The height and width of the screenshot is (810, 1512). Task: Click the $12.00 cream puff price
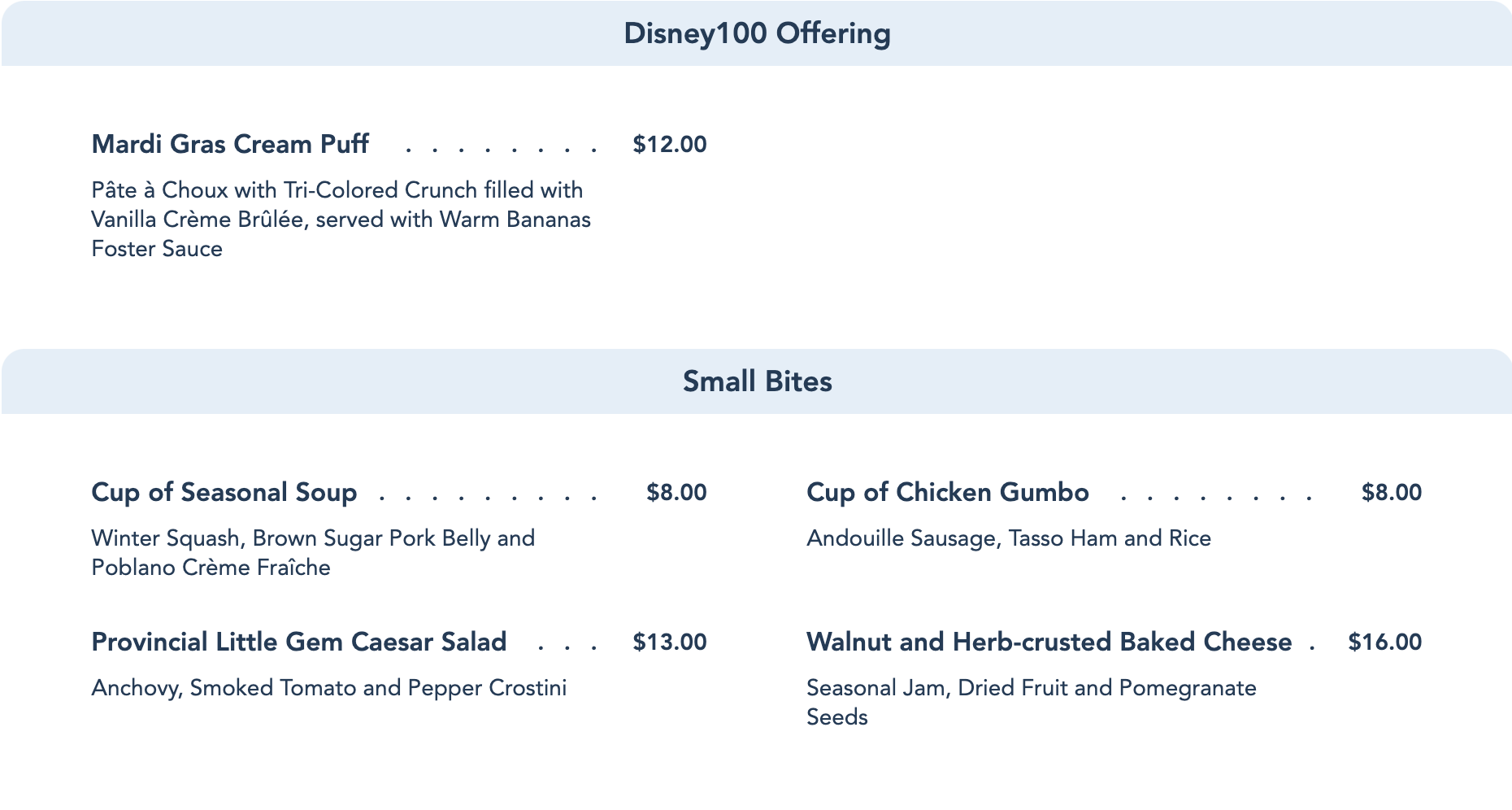coord(669,145)
